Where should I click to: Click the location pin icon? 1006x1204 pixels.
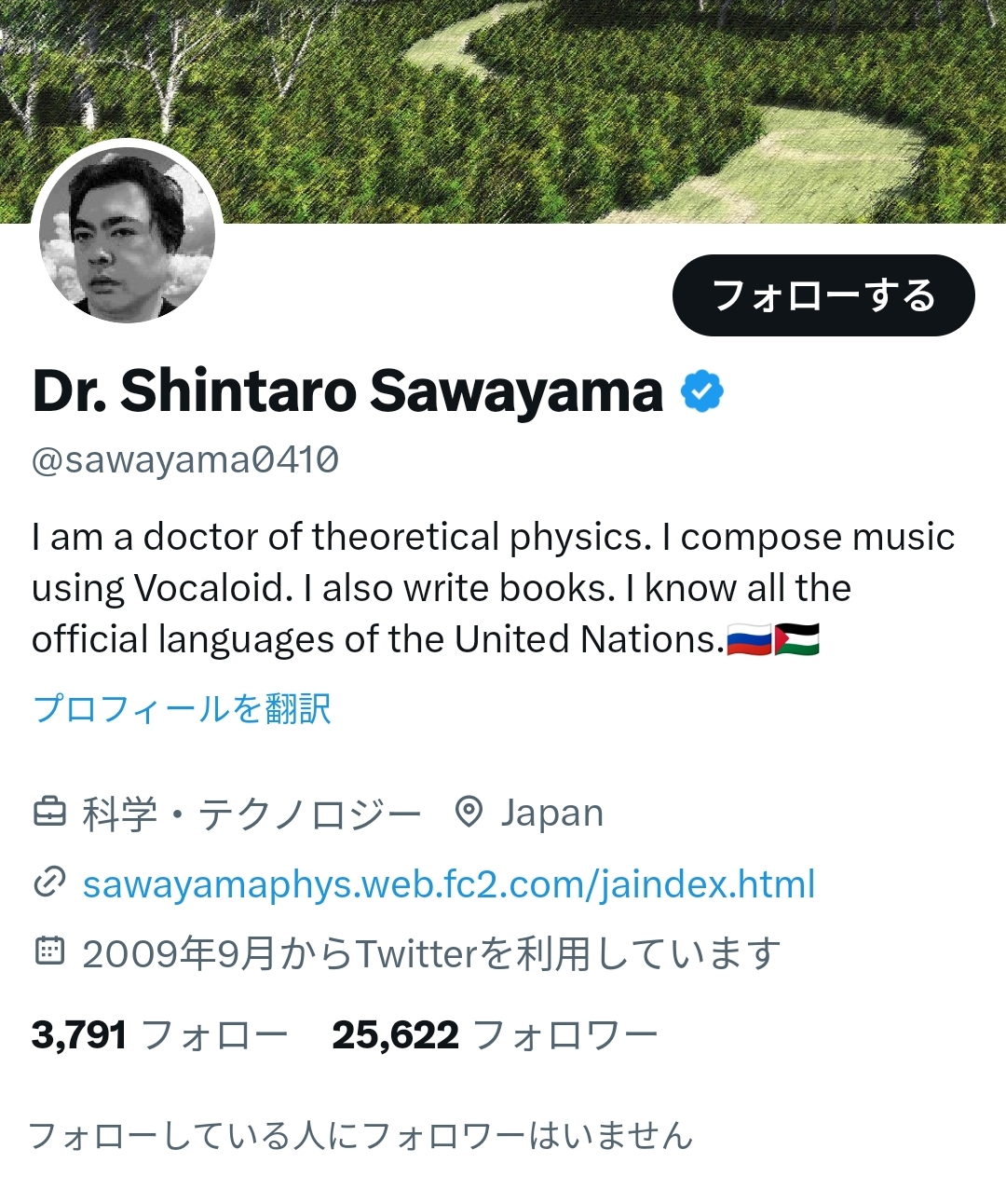469,813
